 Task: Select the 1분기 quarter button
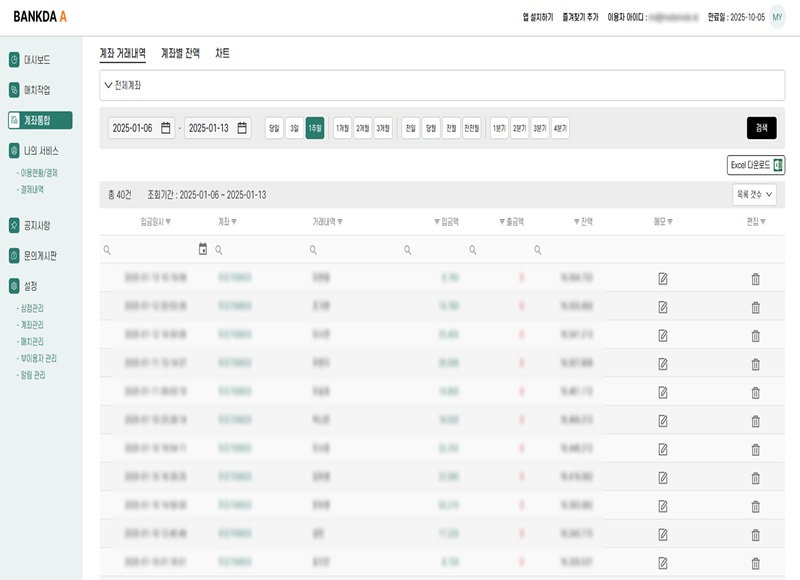[x=499, y=128]
